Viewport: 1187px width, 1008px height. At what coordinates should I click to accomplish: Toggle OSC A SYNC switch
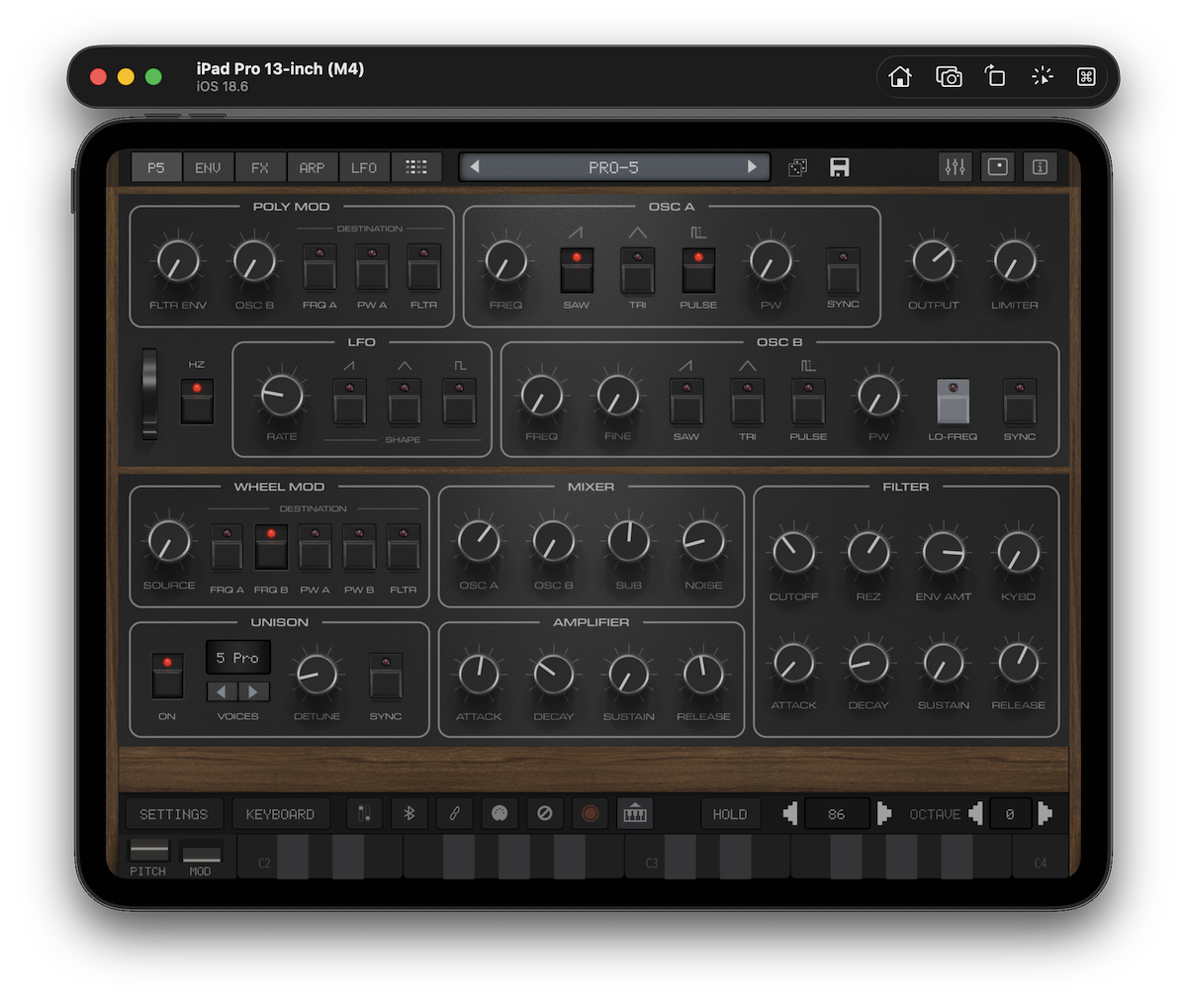(x=843, y=270)
